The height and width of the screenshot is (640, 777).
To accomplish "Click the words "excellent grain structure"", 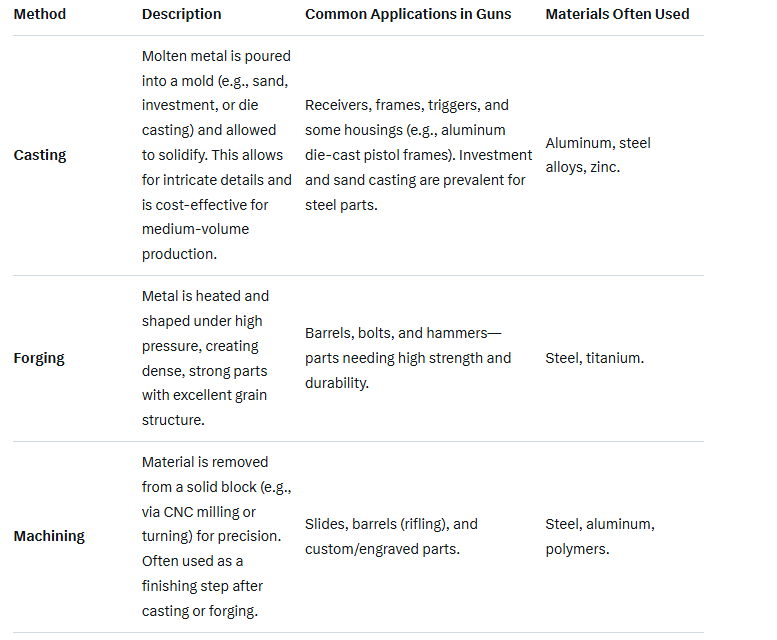I will click(x=205, y=407).
